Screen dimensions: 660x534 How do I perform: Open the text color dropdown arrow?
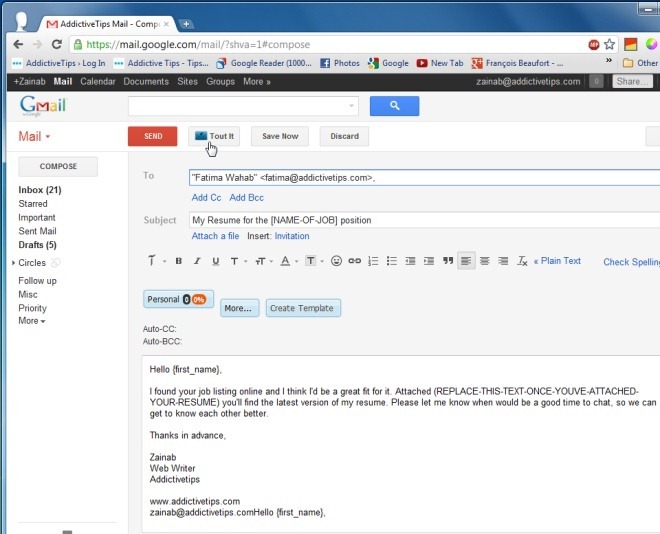297,261
